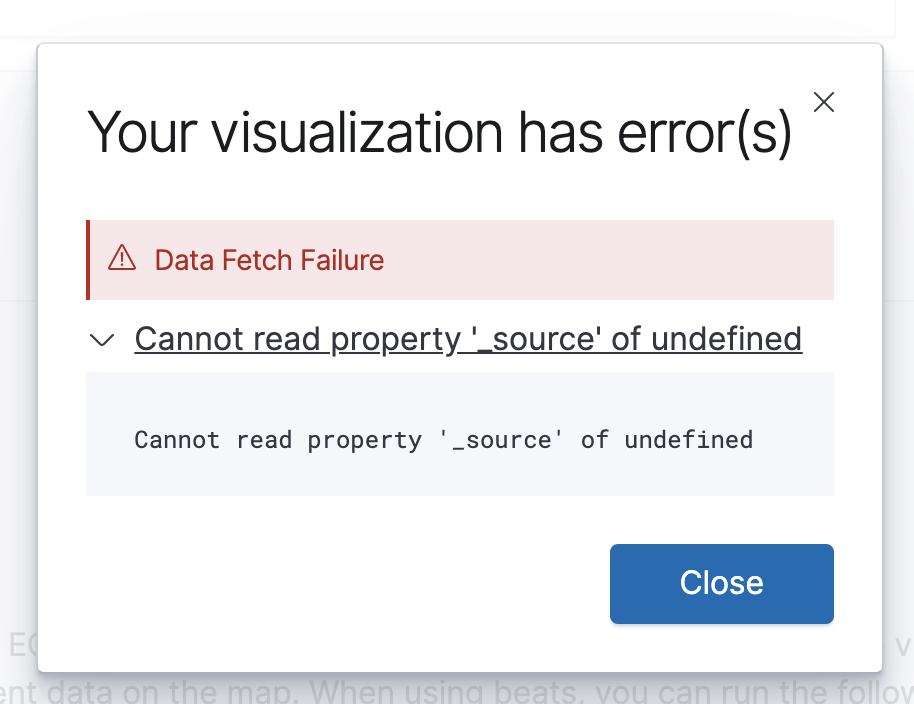The image size is (914, 704).
Task: Click the dialog title 'Your visualization has error(s)'
Action: coord(438,132)
